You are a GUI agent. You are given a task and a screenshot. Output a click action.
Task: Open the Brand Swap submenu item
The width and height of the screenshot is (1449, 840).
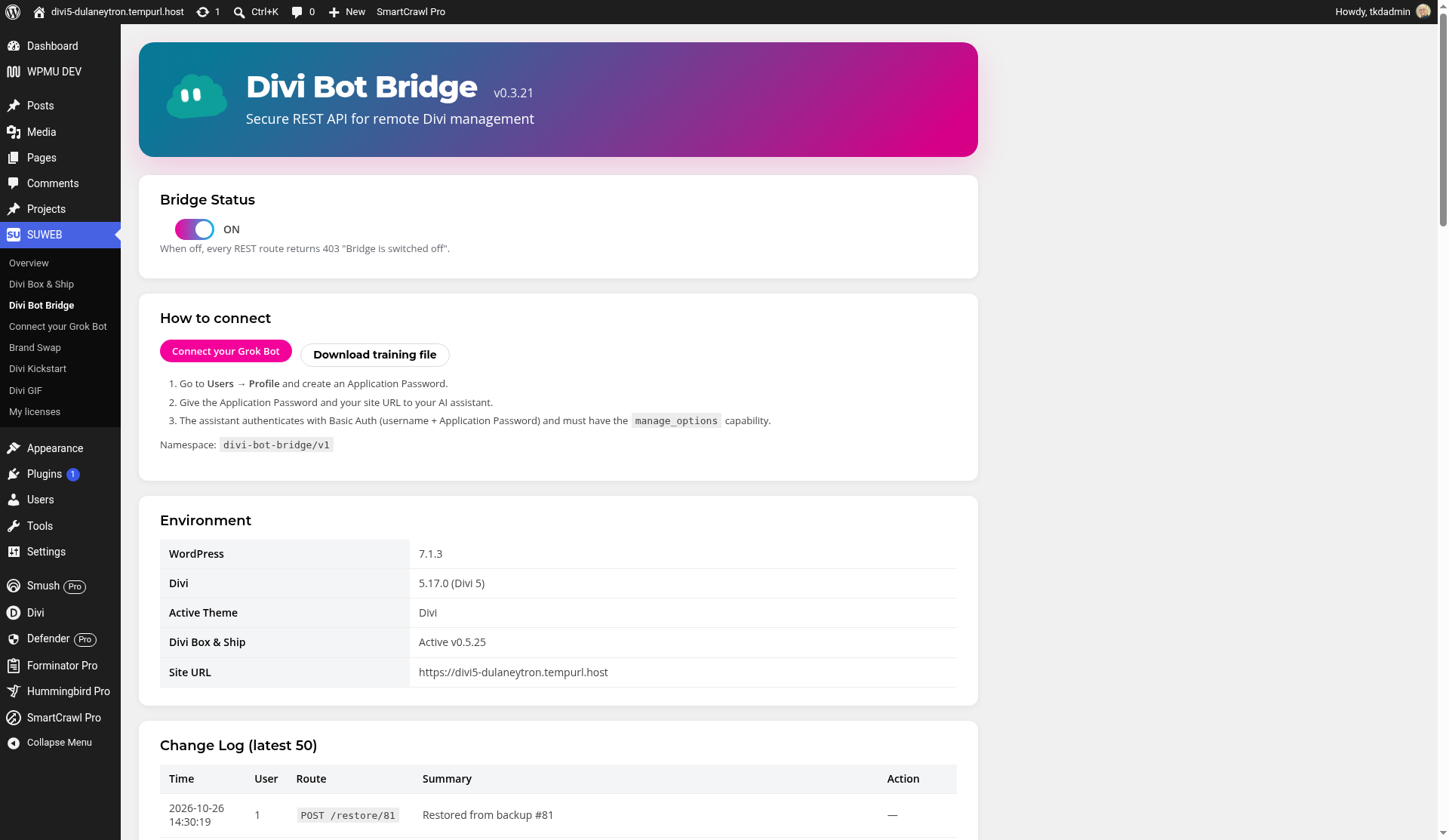[35, 348]
